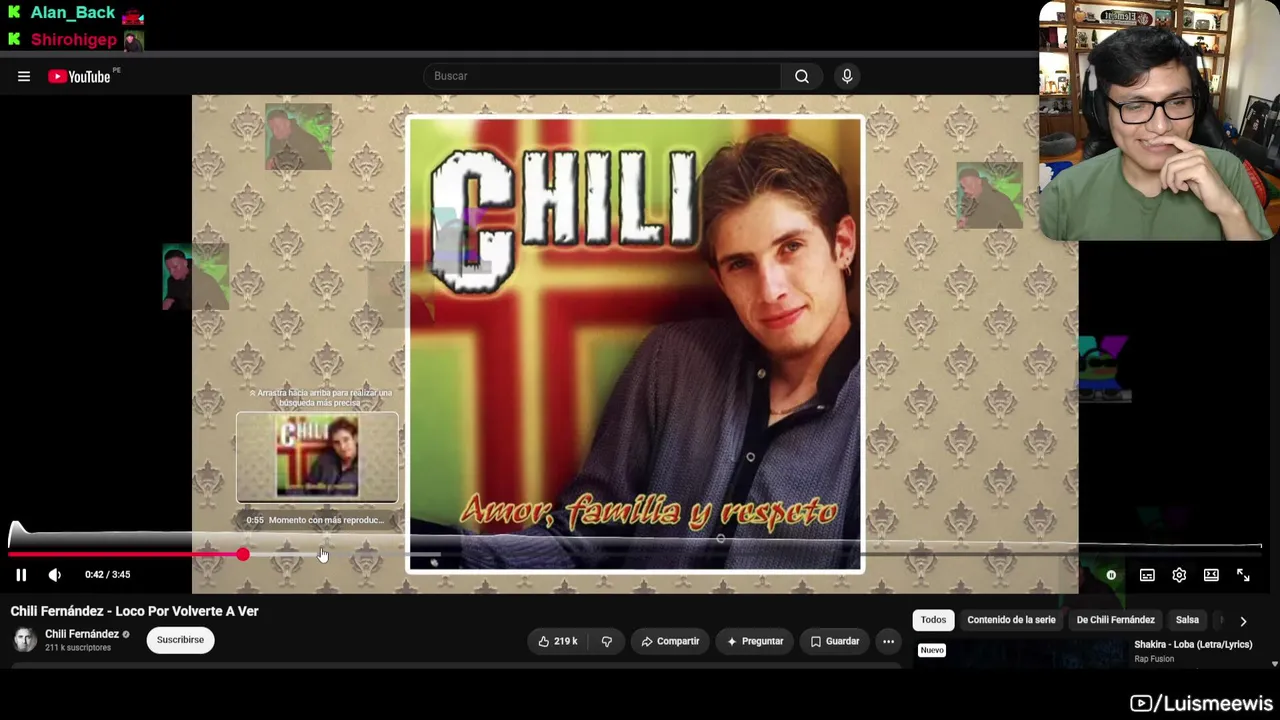Share the video with Compartir
Screen dimensions: 1280x720
(670, 641)
